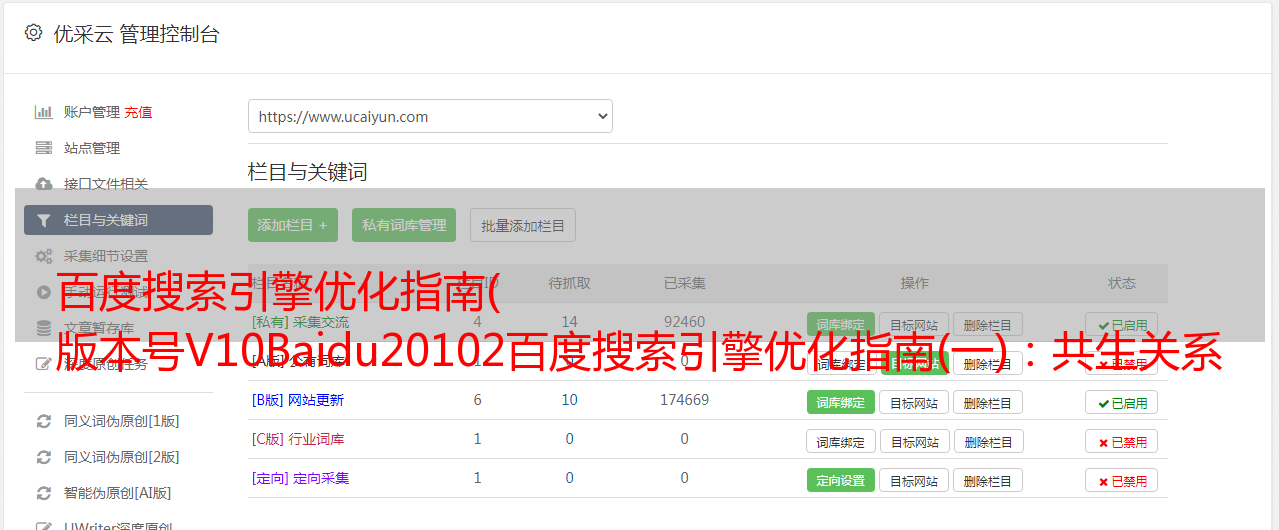This screenshot has height=530, width=1279.
Task: Click the 已采集 column header
Action: coord(684,283)
